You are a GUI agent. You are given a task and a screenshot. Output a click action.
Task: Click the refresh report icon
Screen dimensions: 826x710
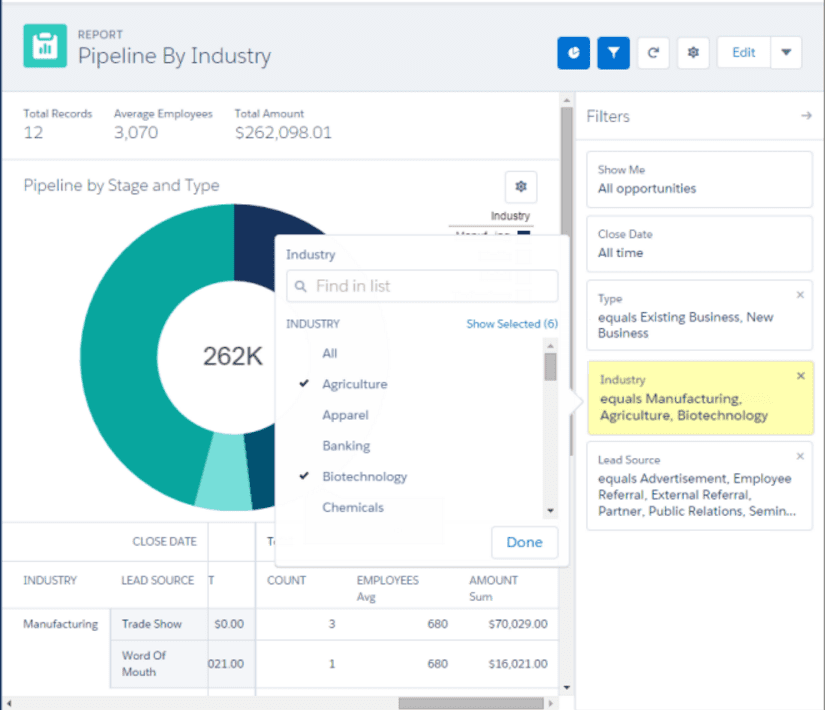653,53
